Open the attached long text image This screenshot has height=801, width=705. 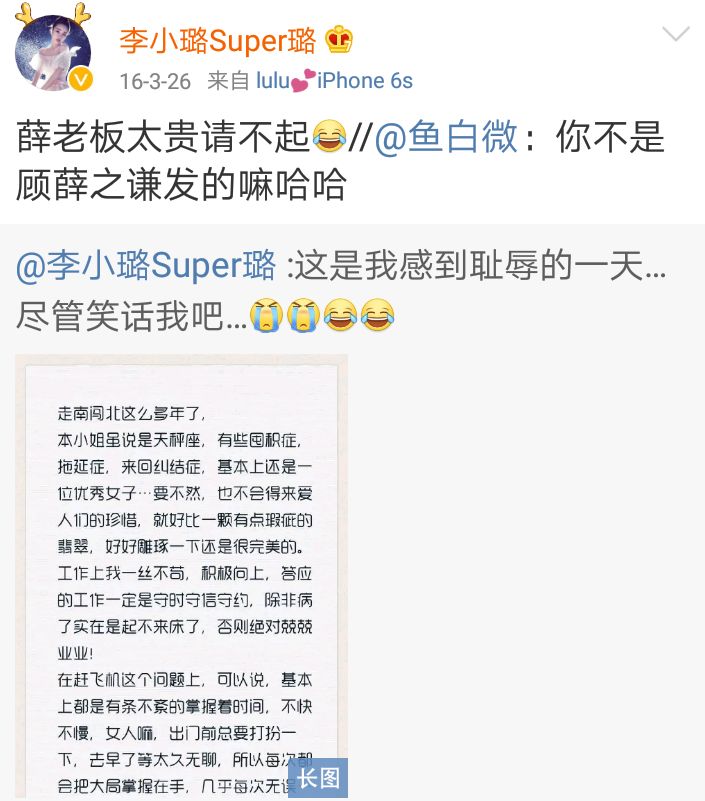(x=181, y=576)
